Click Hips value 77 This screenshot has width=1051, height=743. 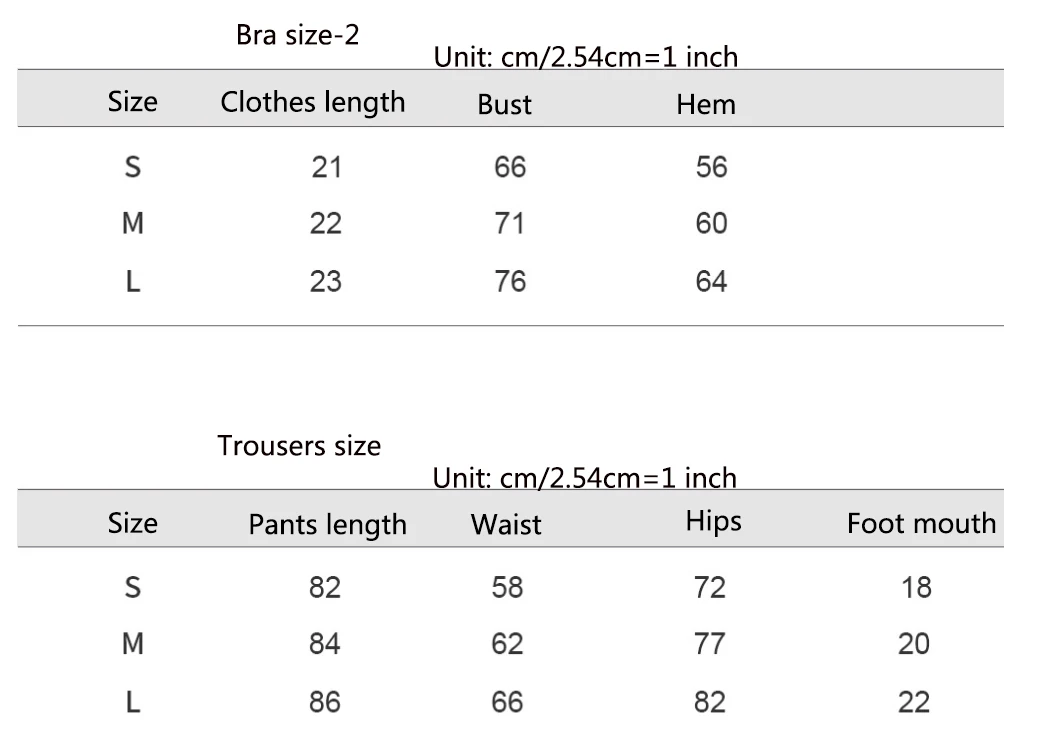710,644
